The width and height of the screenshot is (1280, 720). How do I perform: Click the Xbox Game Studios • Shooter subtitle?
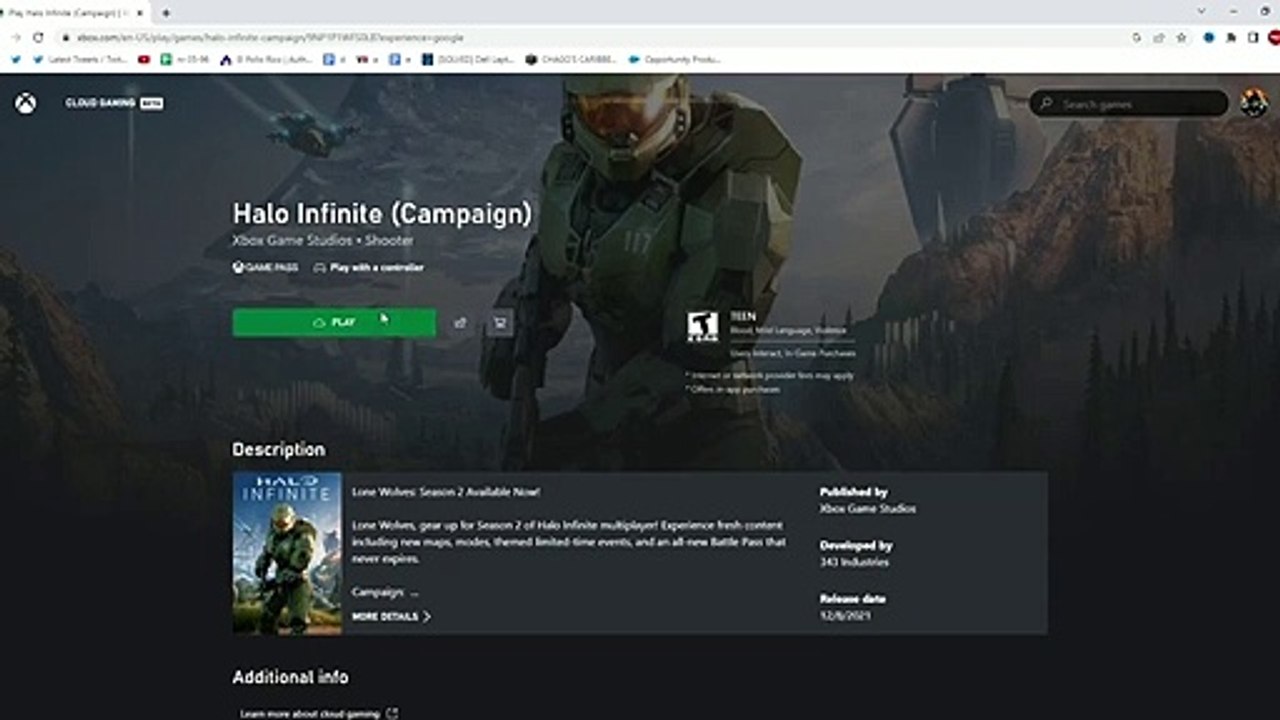coord(322,241)
